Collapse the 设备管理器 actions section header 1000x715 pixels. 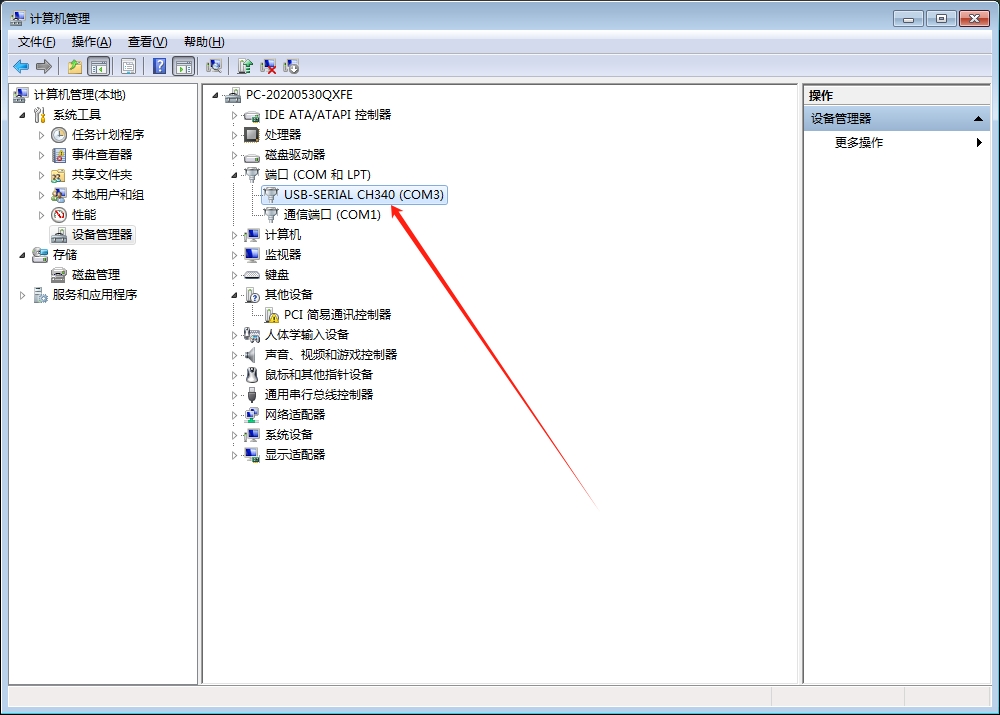pos(897,119)
